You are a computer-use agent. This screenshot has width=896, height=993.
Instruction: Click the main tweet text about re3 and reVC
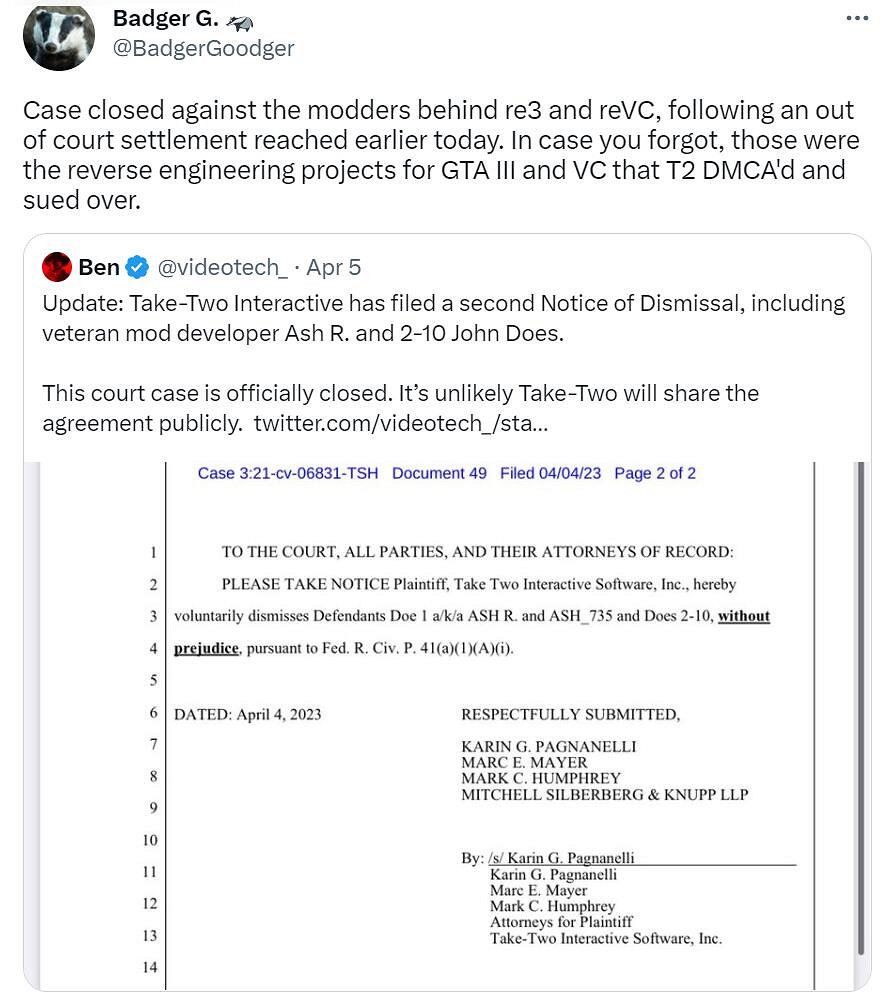tap(438, 154)
